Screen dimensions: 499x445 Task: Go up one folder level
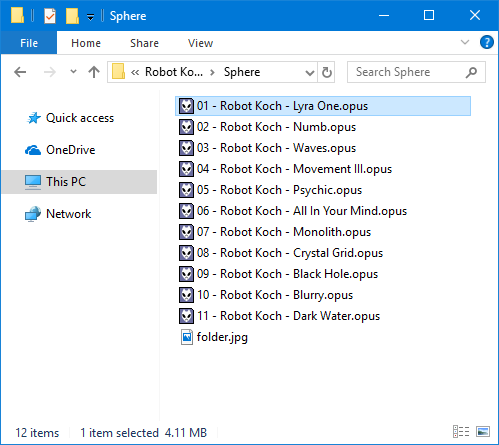(x=94, y=72)
